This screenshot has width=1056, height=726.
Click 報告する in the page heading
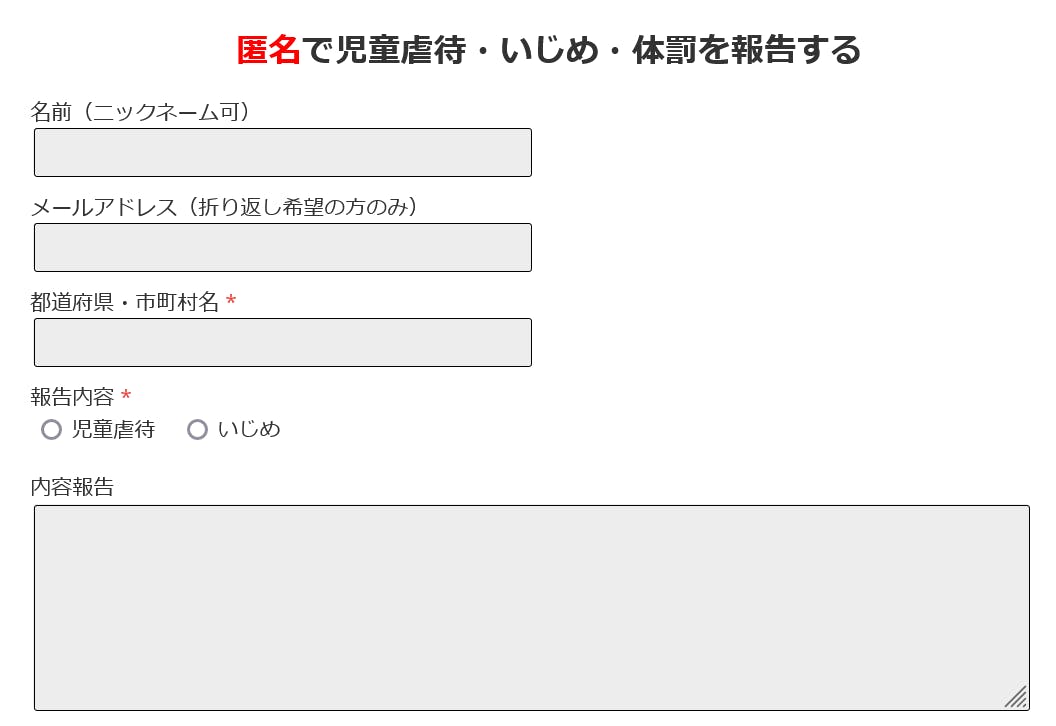[795, 50]
